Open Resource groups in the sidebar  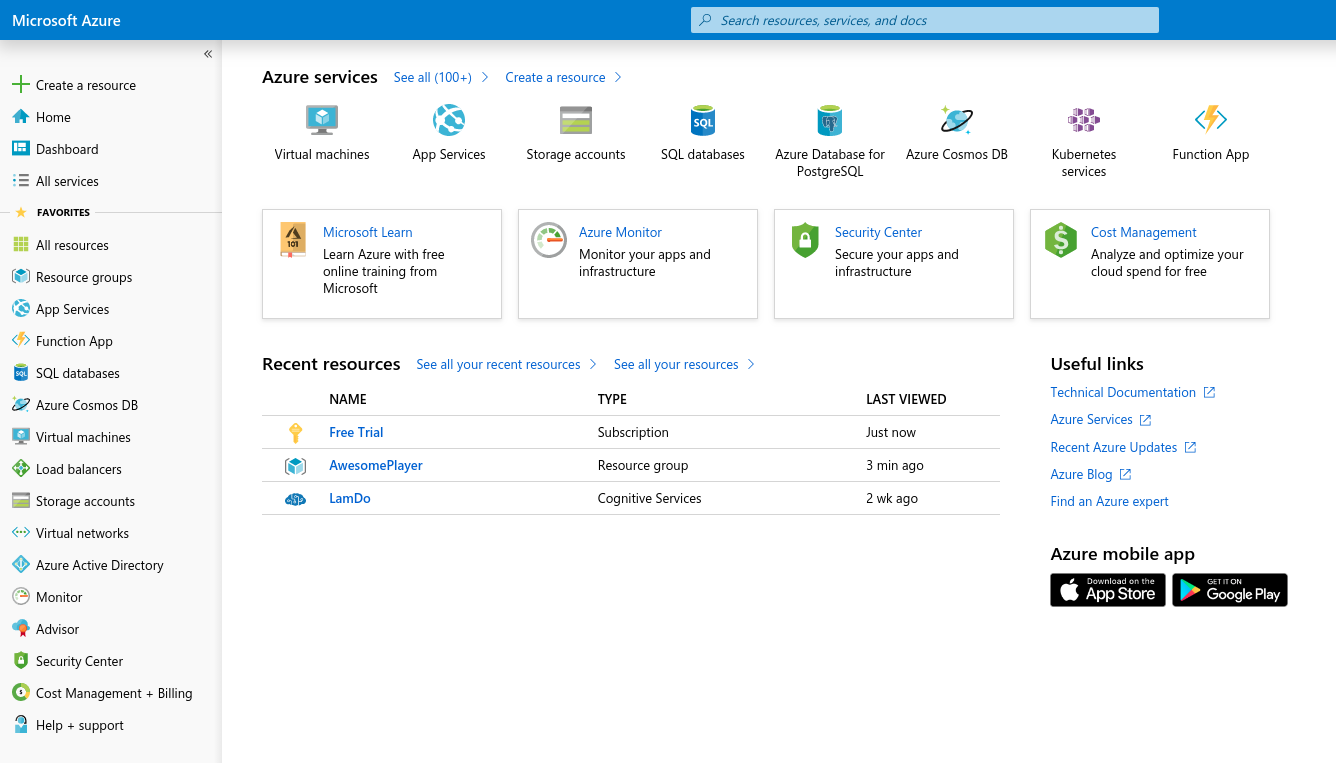click(x=84, y=277)
